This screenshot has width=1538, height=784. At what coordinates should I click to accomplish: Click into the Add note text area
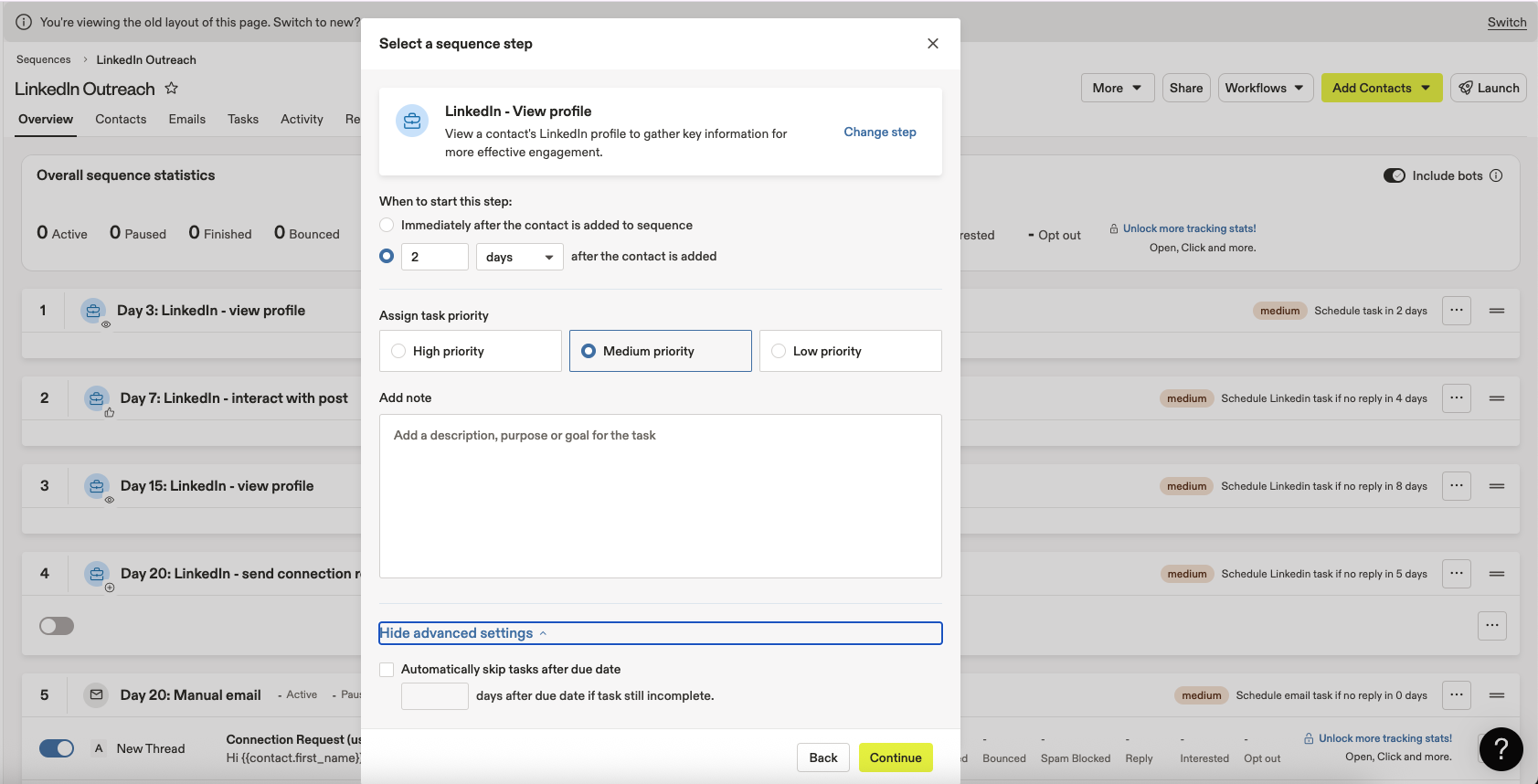(660, 495)
